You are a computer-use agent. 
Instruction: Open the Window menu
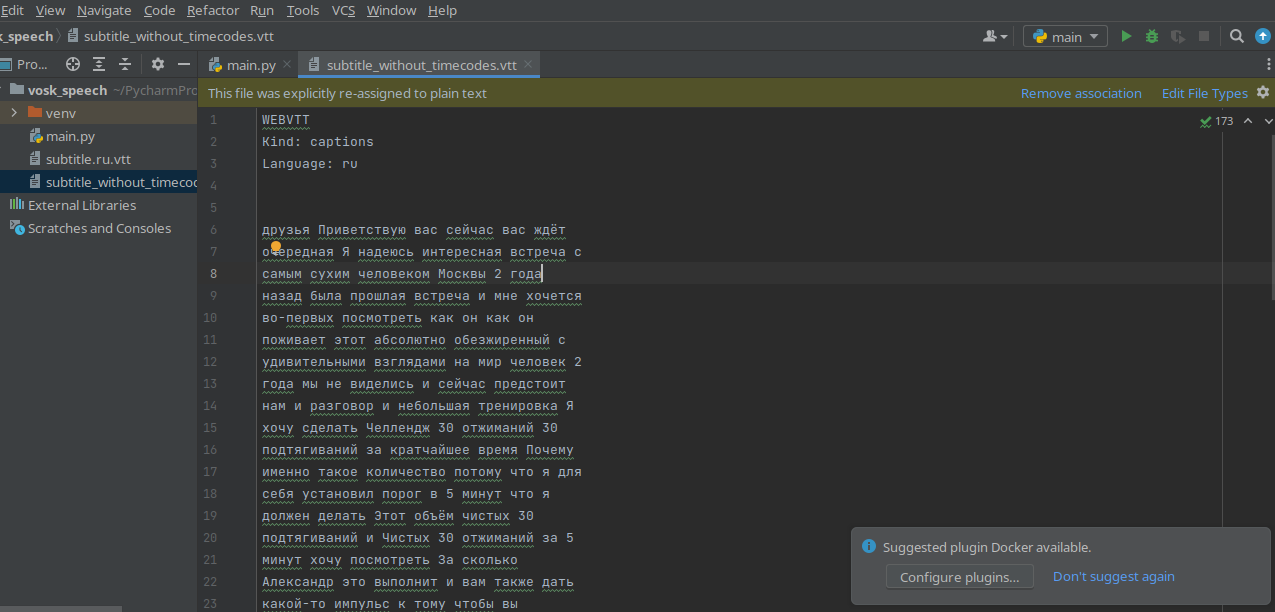tap(392, 10)
